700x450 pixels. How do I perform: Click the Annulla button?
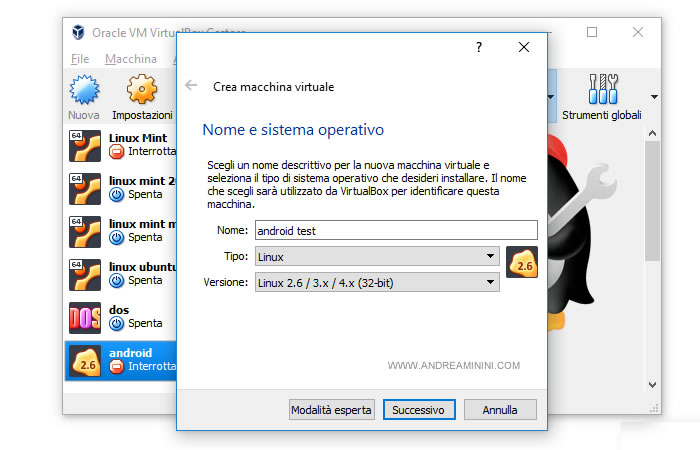tap(500, 410)
